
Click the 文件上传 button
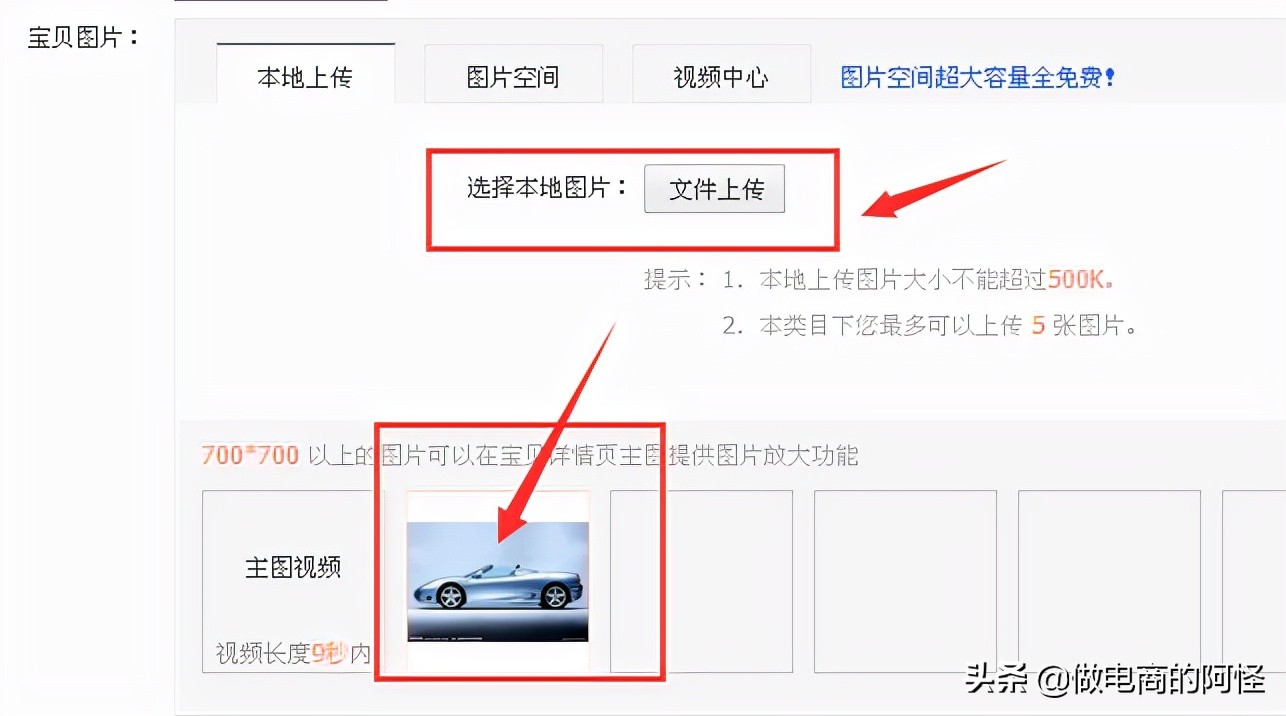click(714, 189)
